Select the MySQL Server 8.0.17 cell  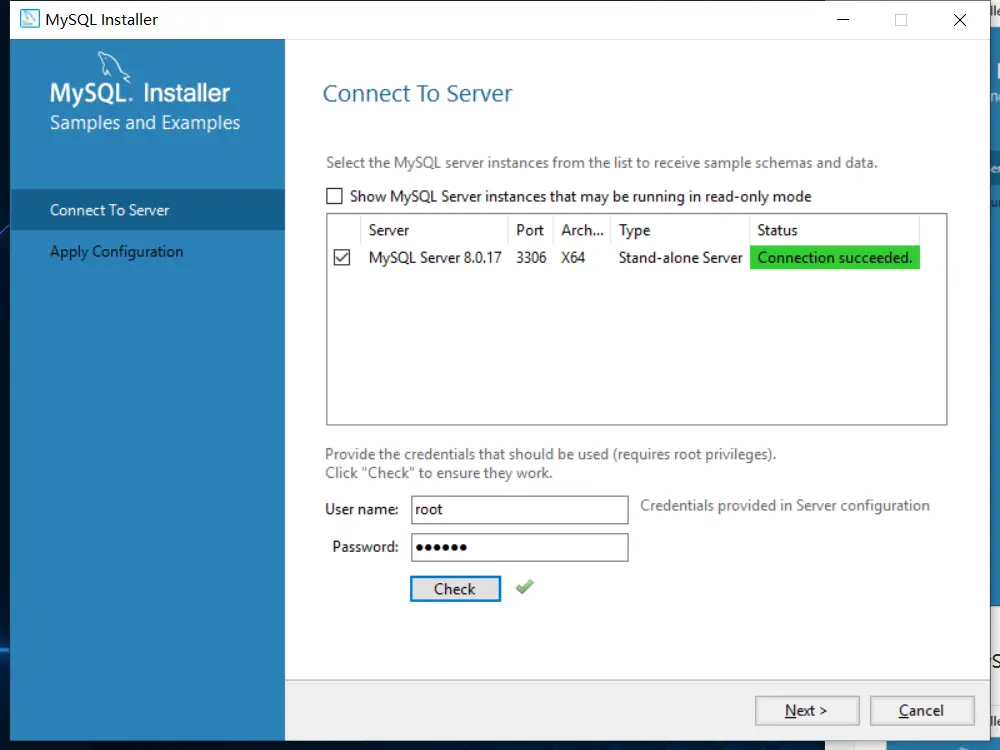[x=435, y=258]
